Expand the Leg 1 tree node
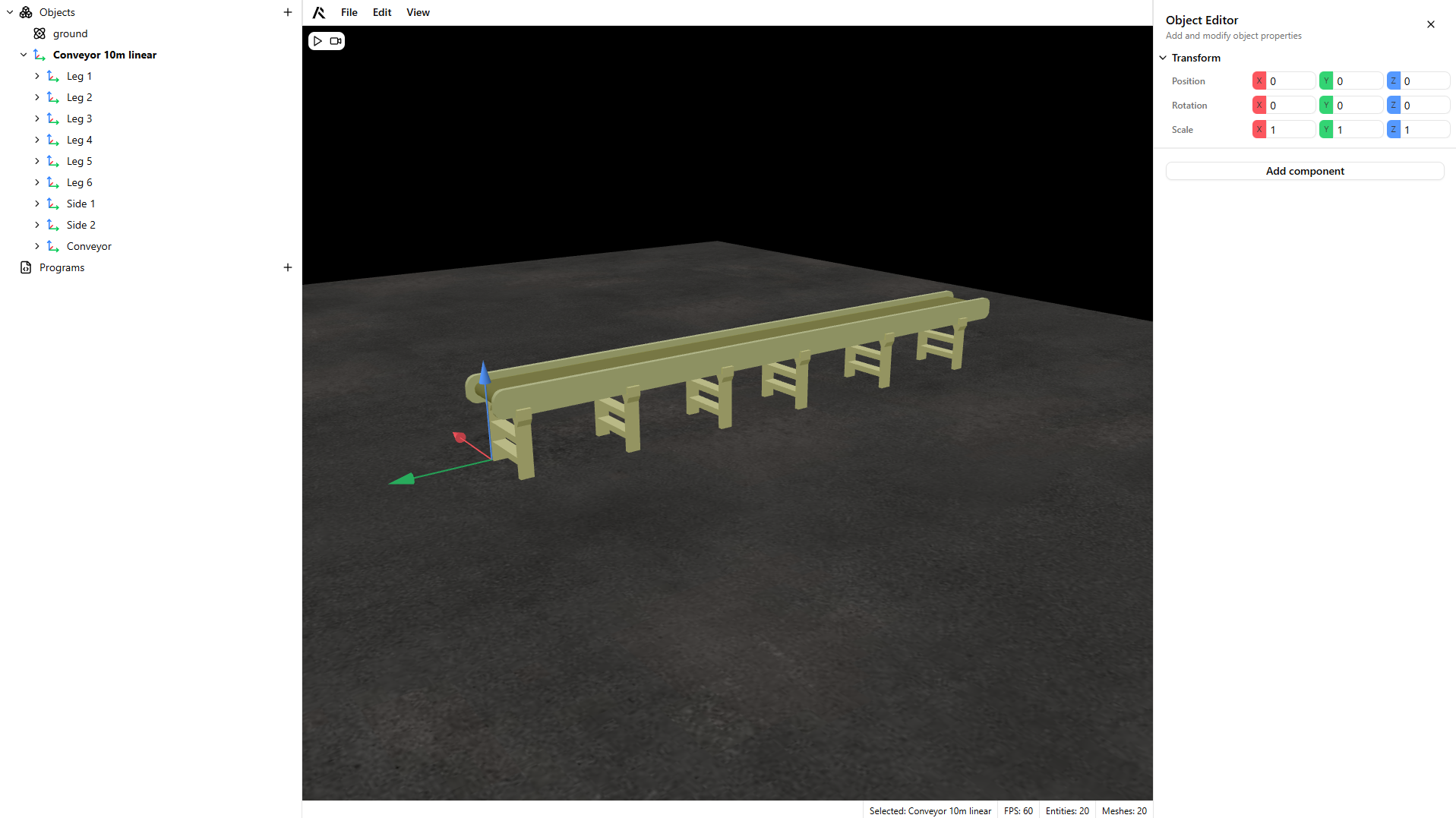The image size is (1456, 818). [37, 76]
